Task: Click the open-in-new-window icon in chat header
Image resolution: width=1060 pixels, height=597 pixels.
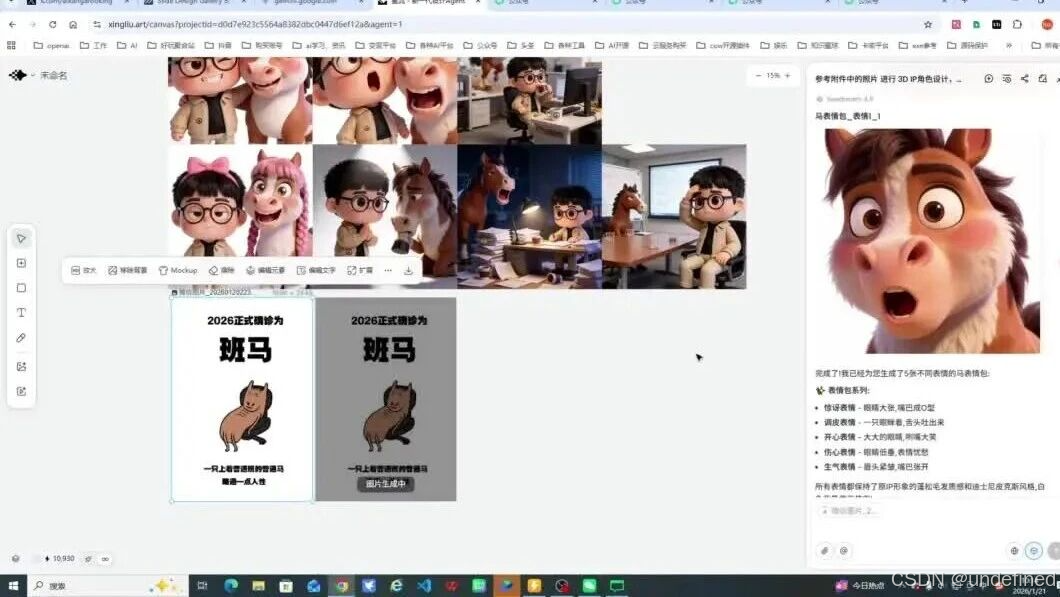Action: coord(1043,79)
